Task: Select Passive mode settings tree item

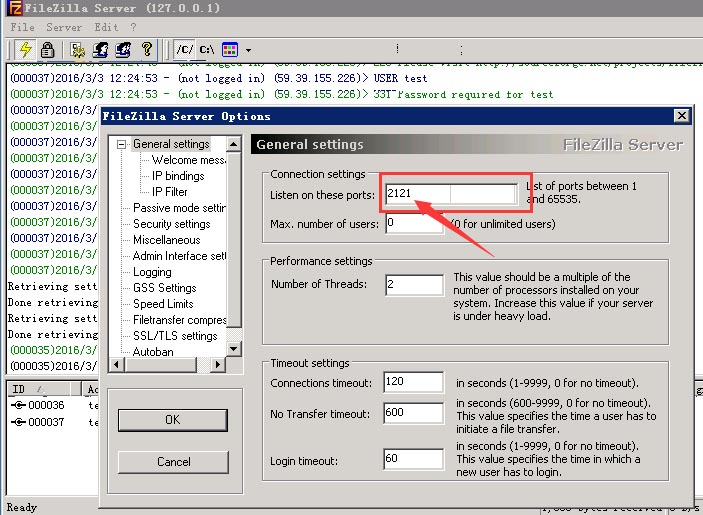Action: pyautogui.click(x=179, y=208)
